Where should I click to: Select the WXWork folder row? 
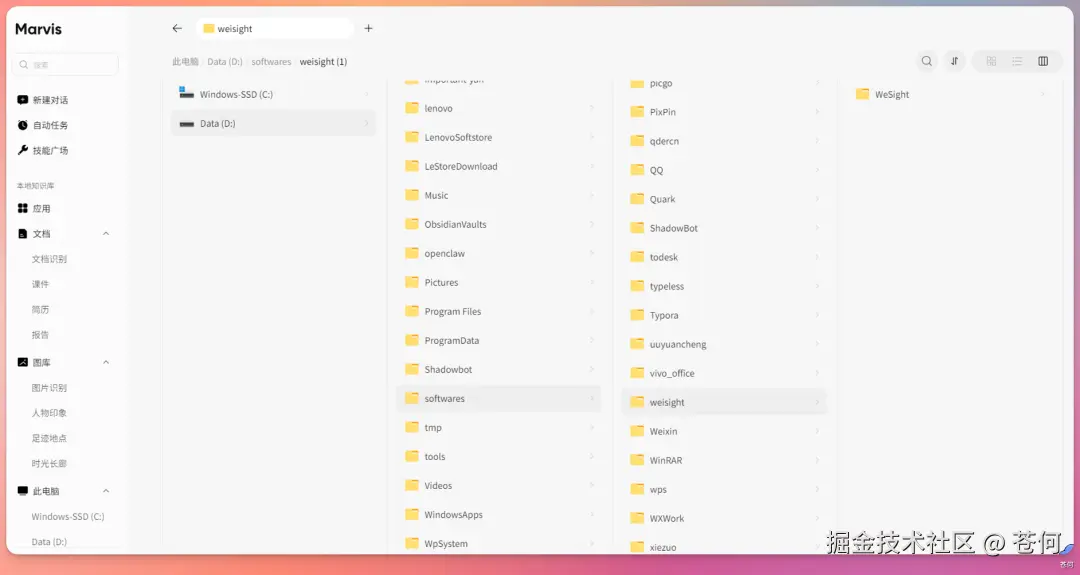point(724,519)
